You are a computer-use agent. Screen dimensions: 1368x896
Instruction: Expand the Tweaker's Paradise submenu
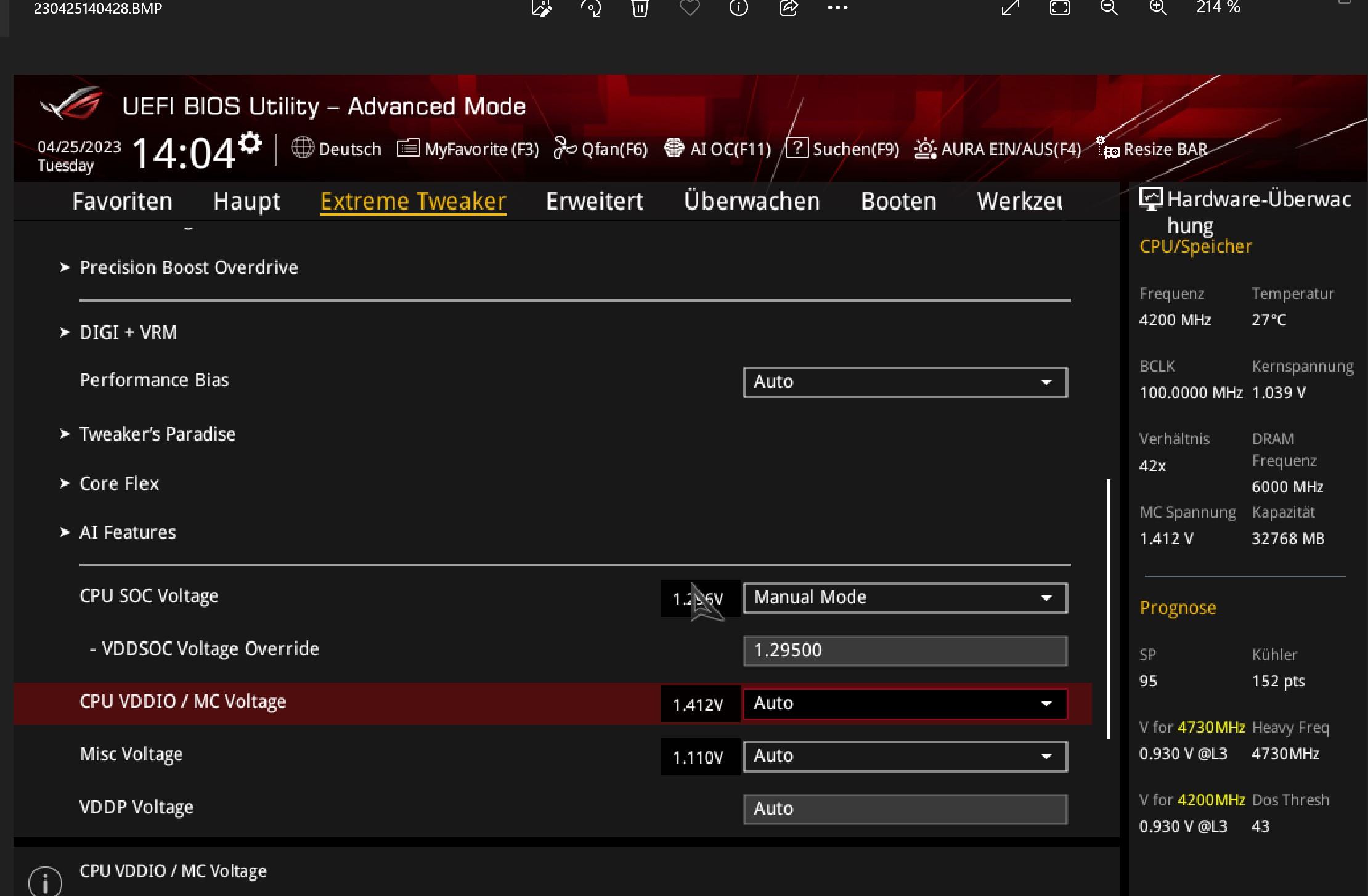[157, 434]
